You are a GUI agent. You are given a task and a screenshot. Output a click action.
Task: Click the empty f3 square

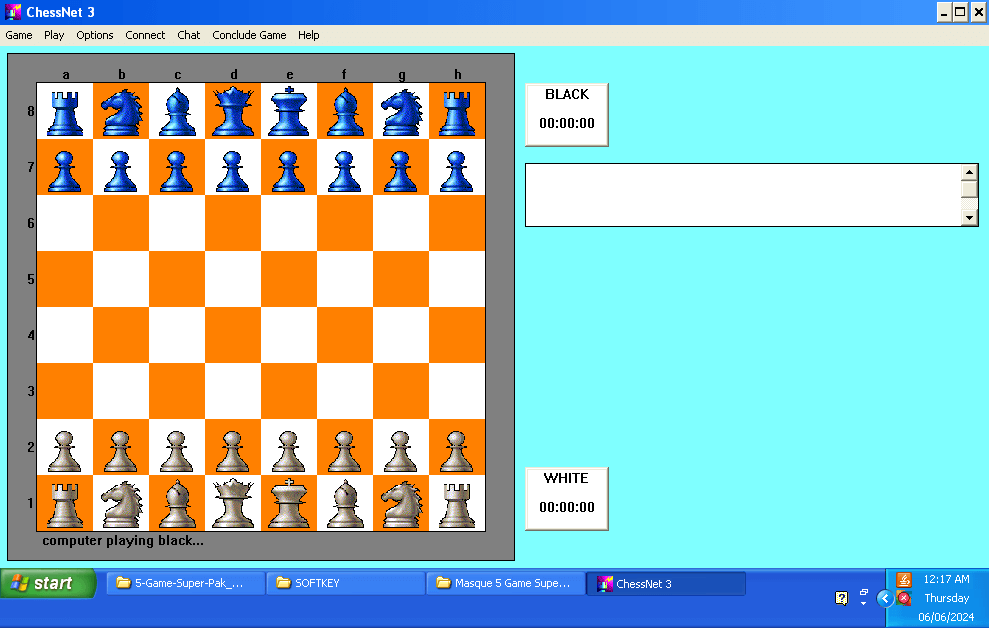point(345,391)
